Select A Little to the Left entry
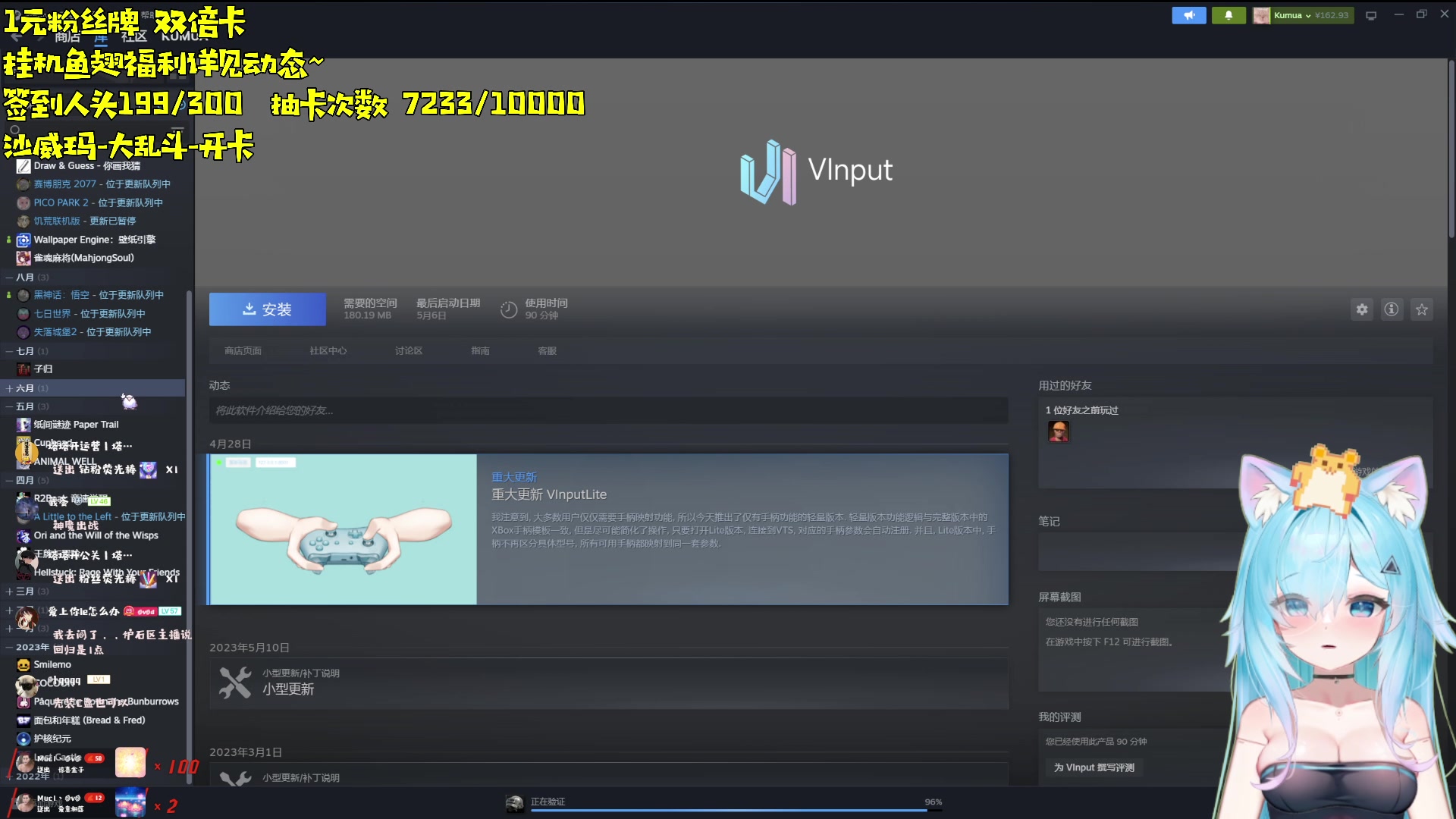This screenshot has height=819, width=1456. (109, 516)
